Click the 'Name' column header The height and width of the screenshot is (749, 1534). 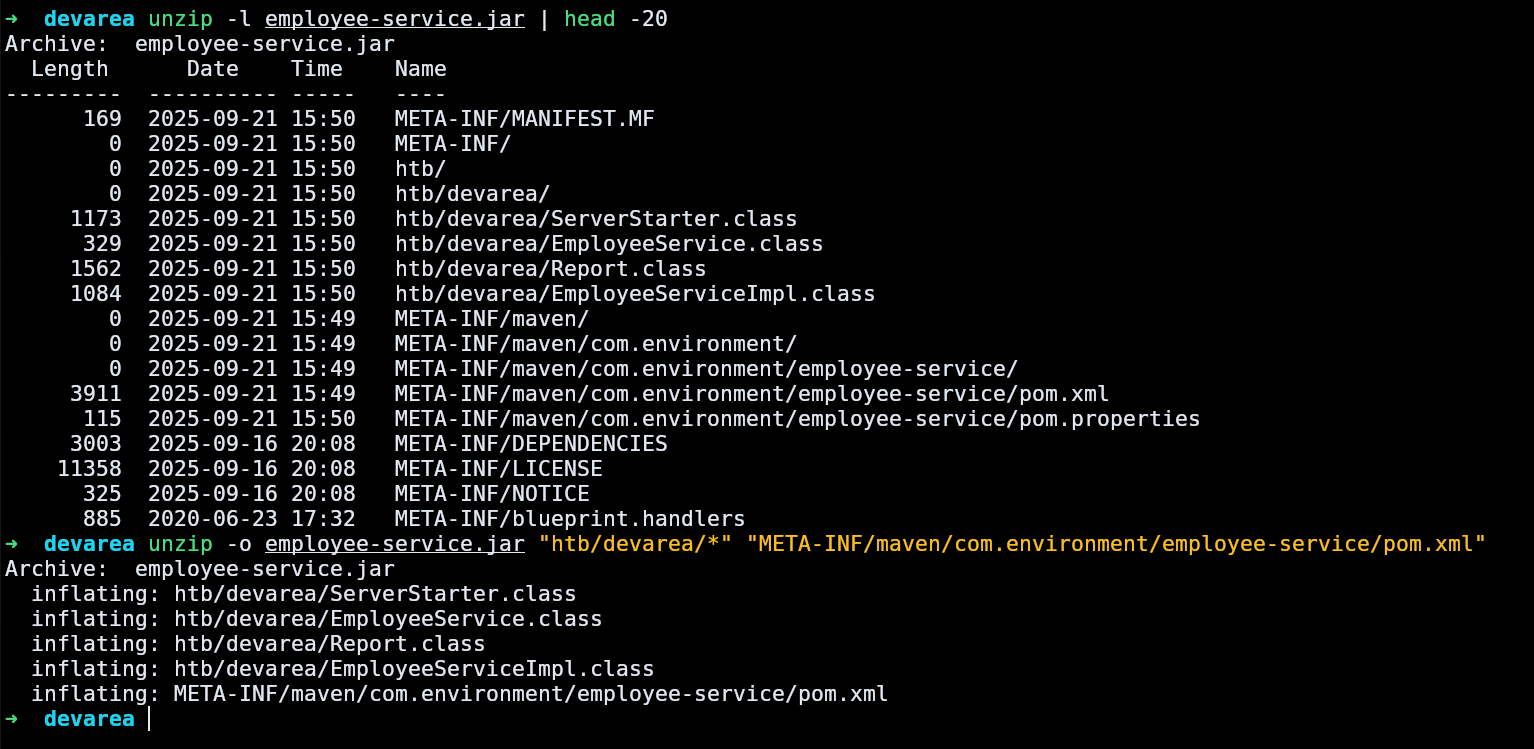[x=421, y=69]
